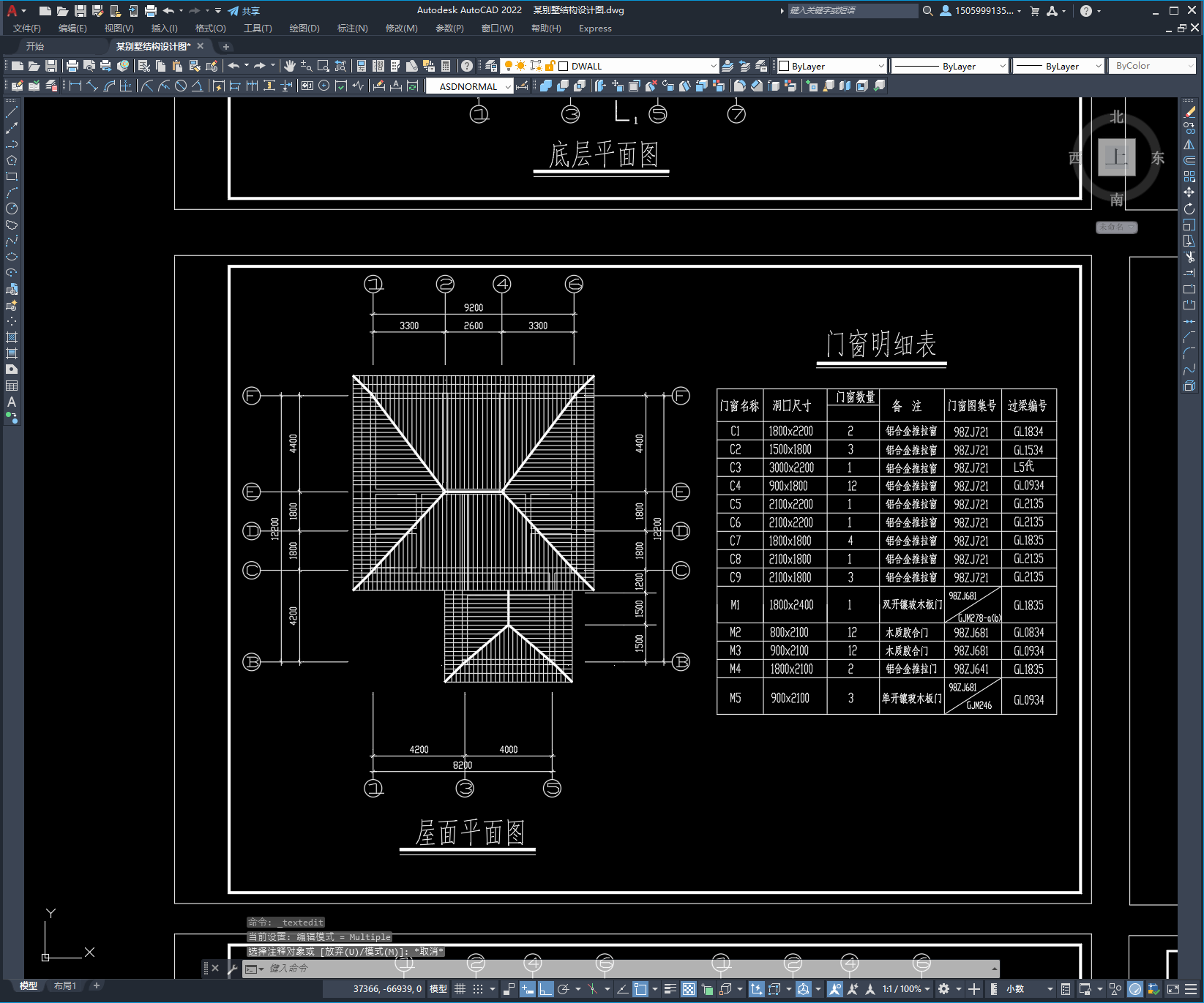
Task: Select the Linear dimension tool
Action: pyautogui.click(x=75, y=86)
